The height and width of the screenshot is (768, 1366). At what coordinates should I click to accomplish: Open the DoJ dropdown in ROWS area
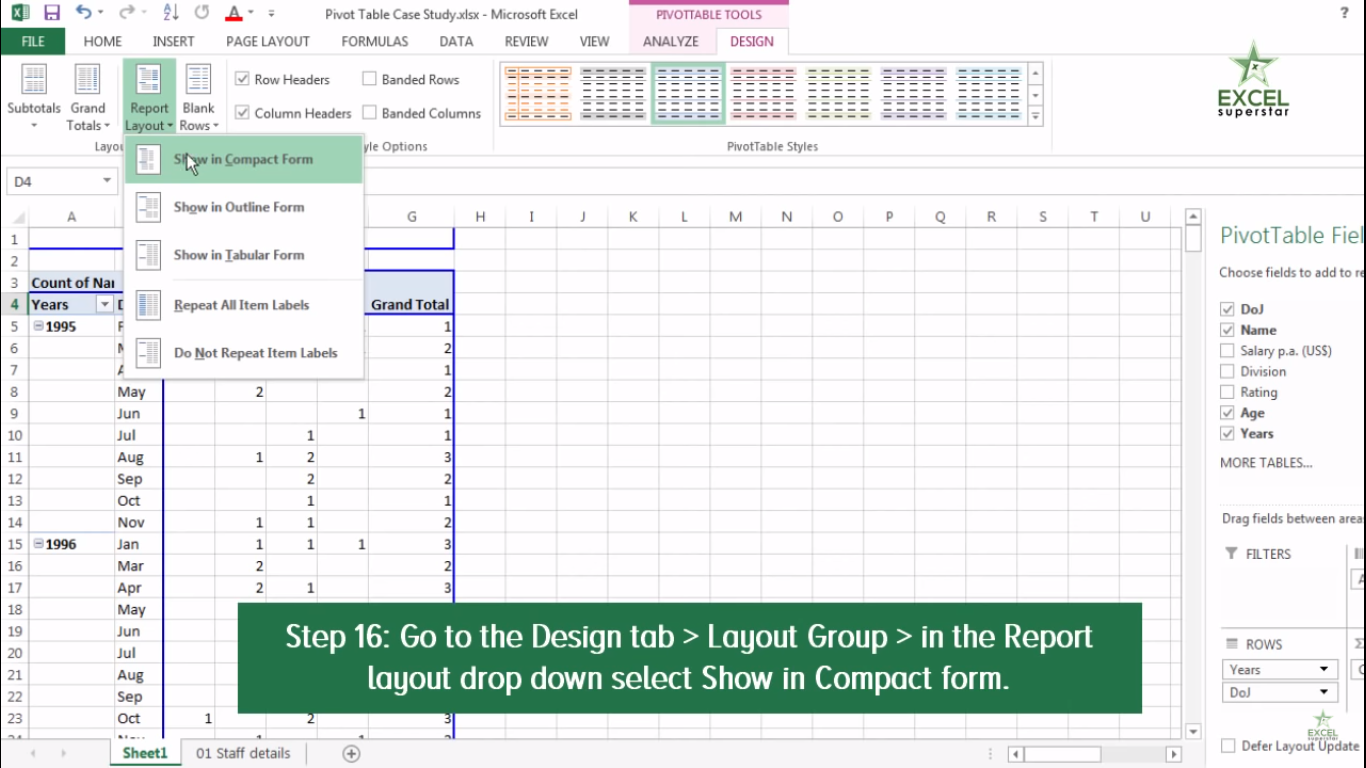point(1324,692)
